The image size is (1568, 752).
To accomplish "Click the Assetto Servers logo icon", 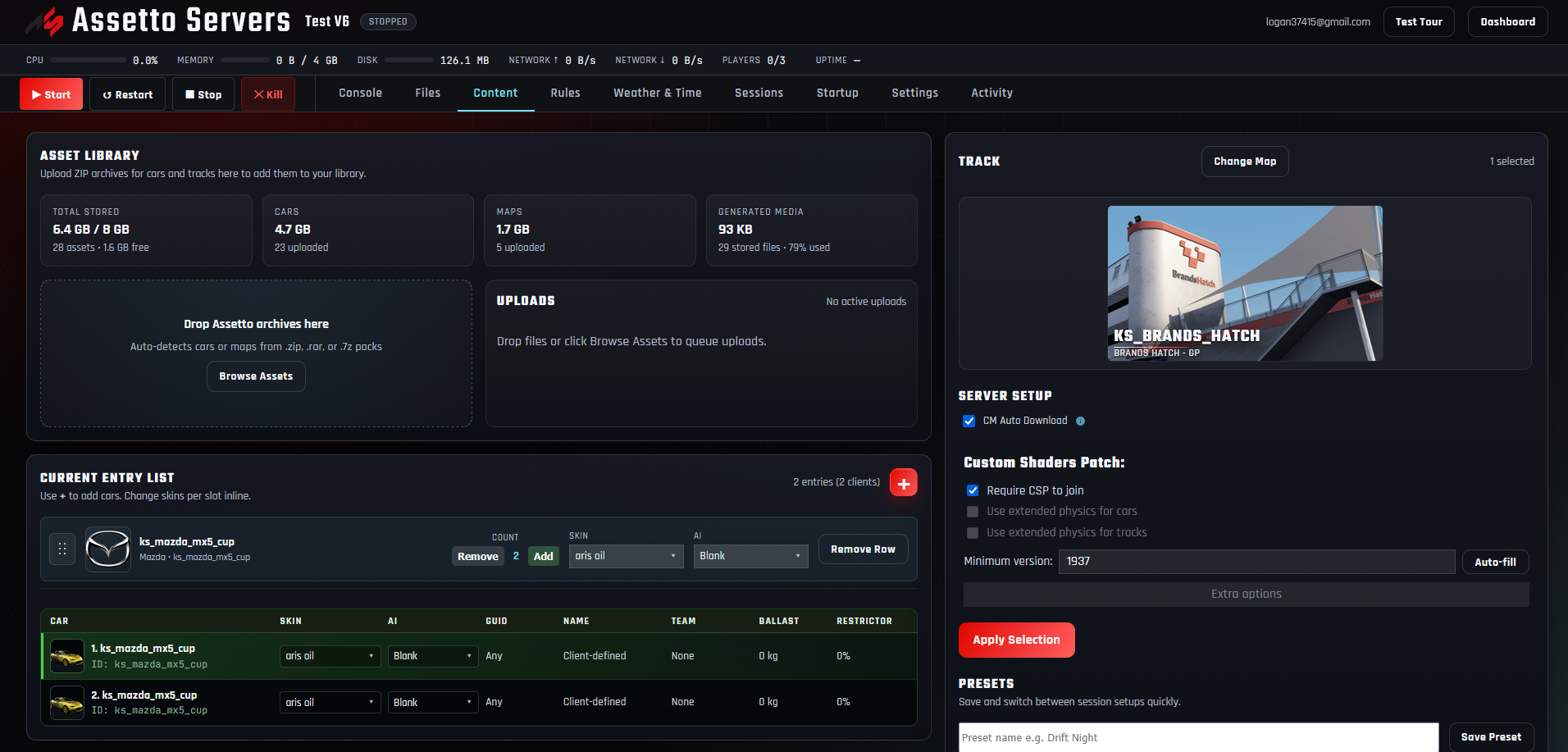I will click(45, 21).
